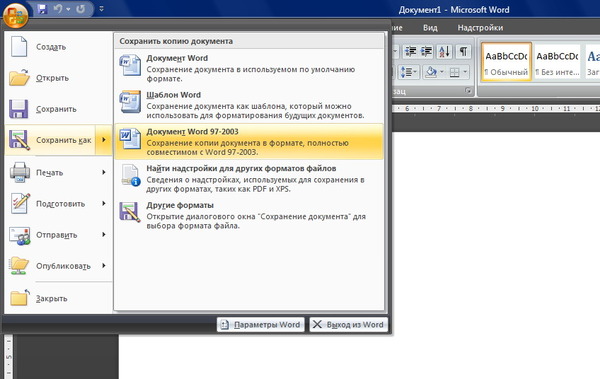Click the envelope icon beside Отправить
This screenshot has height=379, width=600.
click(20, 235)
